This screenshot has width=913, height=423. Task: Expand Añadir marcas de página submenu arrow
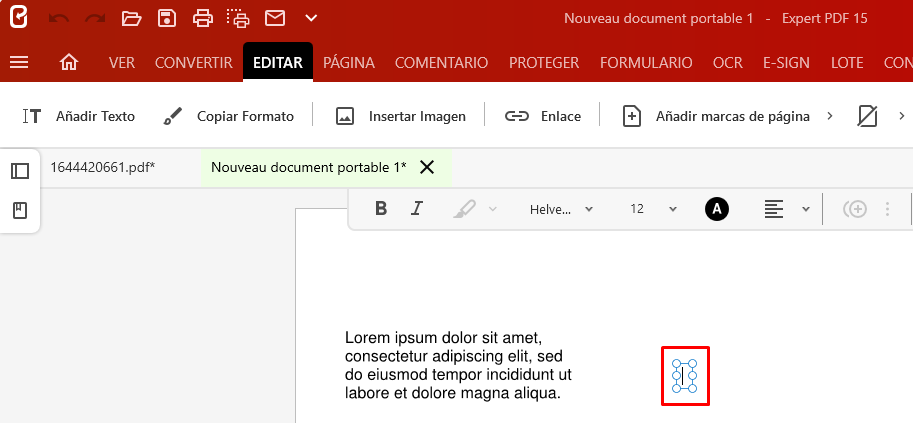click(x=830, y=116)
